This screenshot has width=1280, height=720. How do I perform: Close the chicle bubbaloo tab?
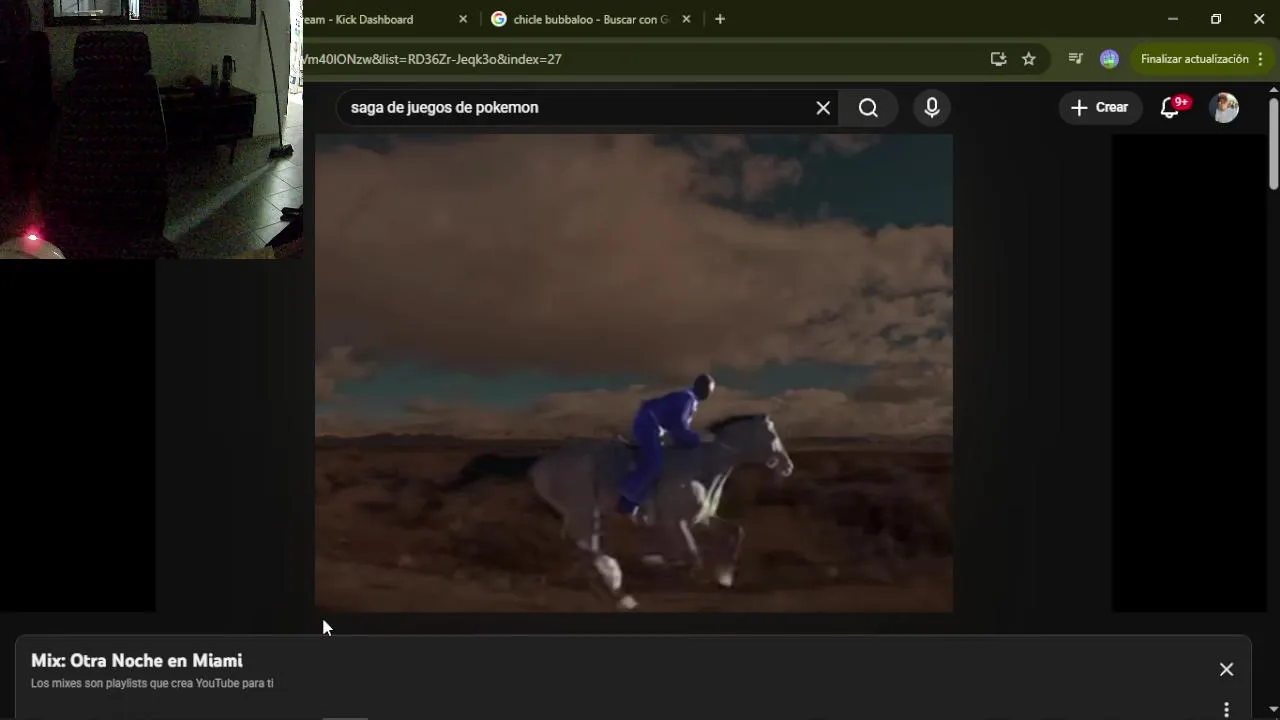(x=686, y=19)
